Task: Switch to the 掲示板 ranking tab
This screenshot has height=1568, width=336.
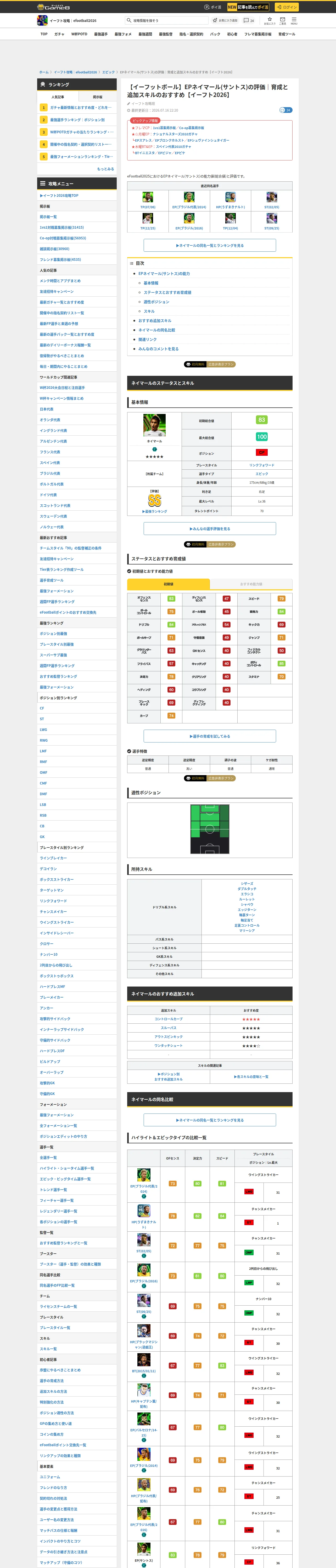Action: (x=97, y=97)
